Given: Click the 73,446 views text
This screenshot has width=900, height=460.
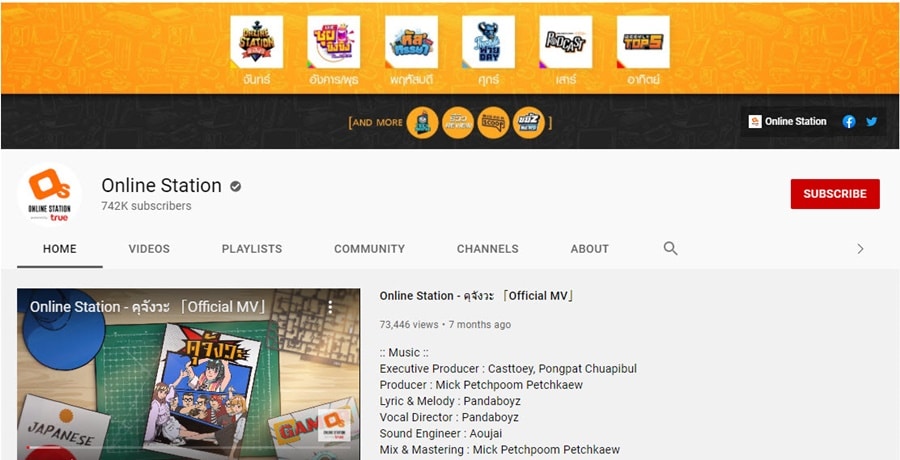Looking at the screenshot, I should (409, 324).
